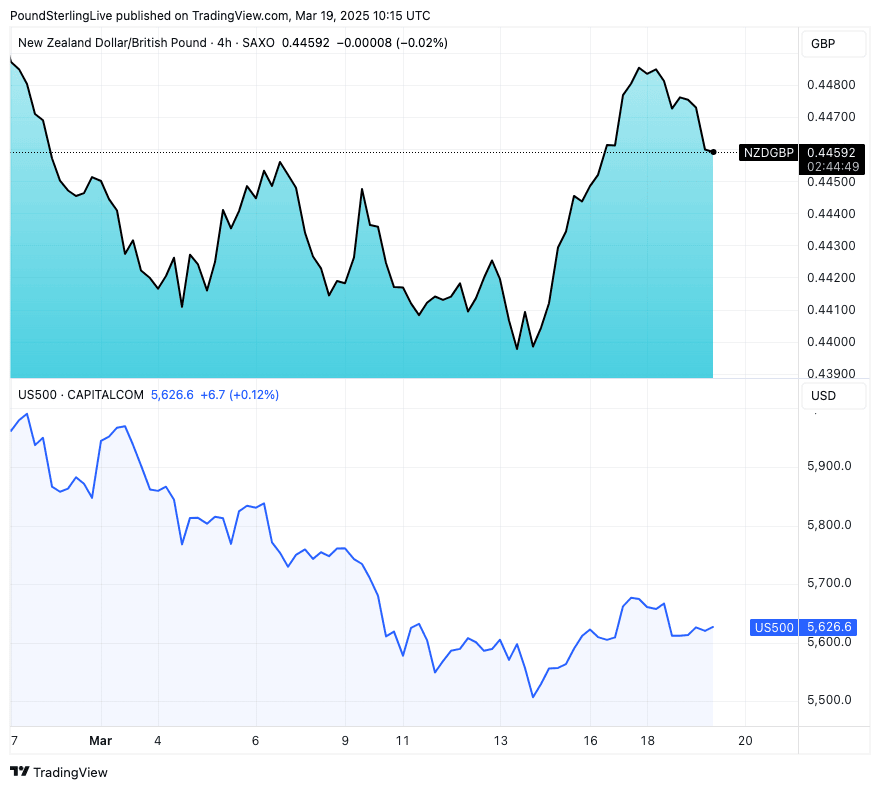Click the 9 date tick on the time axis
Viewport: 880px width, 789px height.
point(345,740)
